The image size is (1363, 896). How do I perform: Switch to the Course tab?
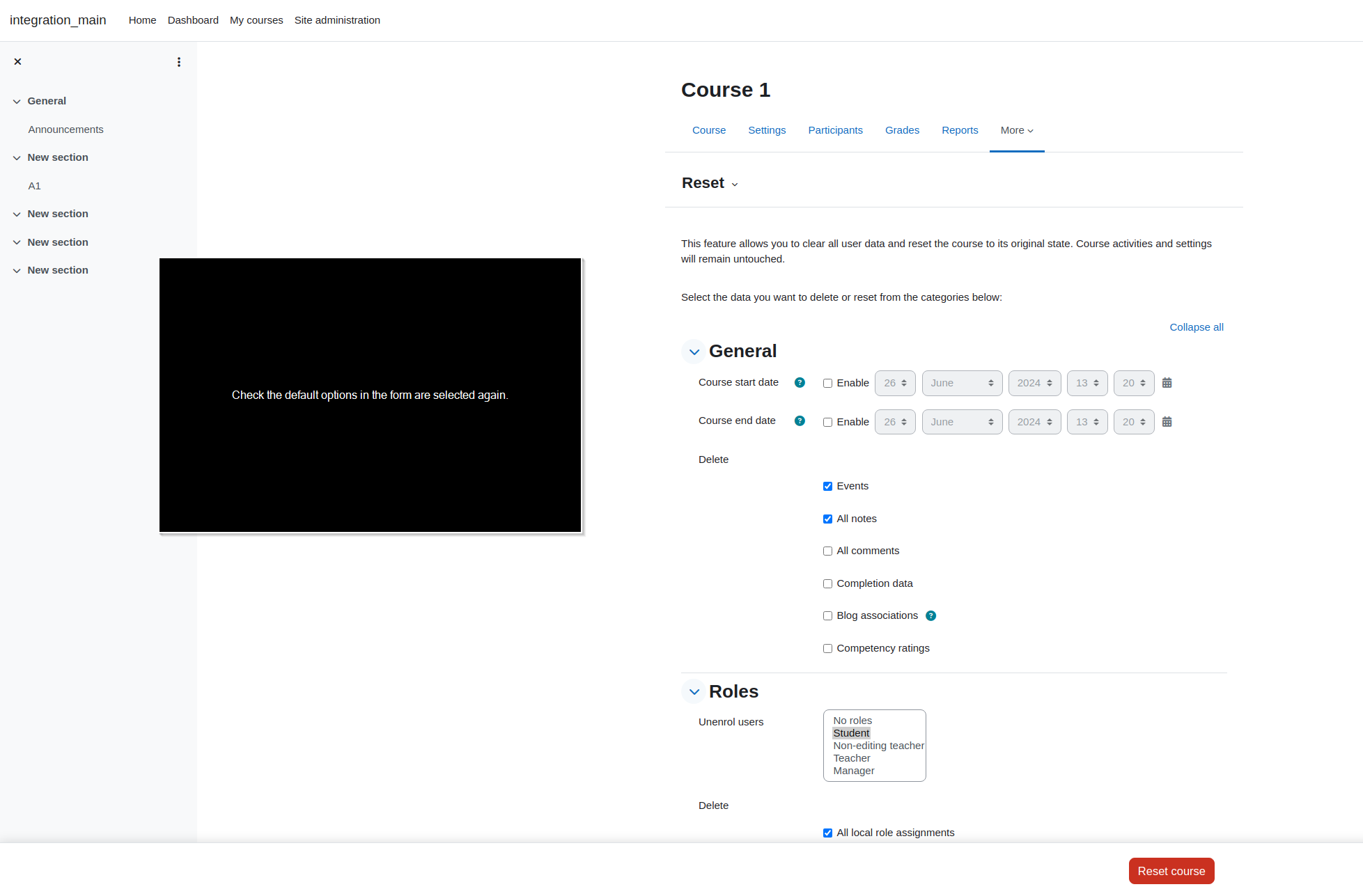709,130
